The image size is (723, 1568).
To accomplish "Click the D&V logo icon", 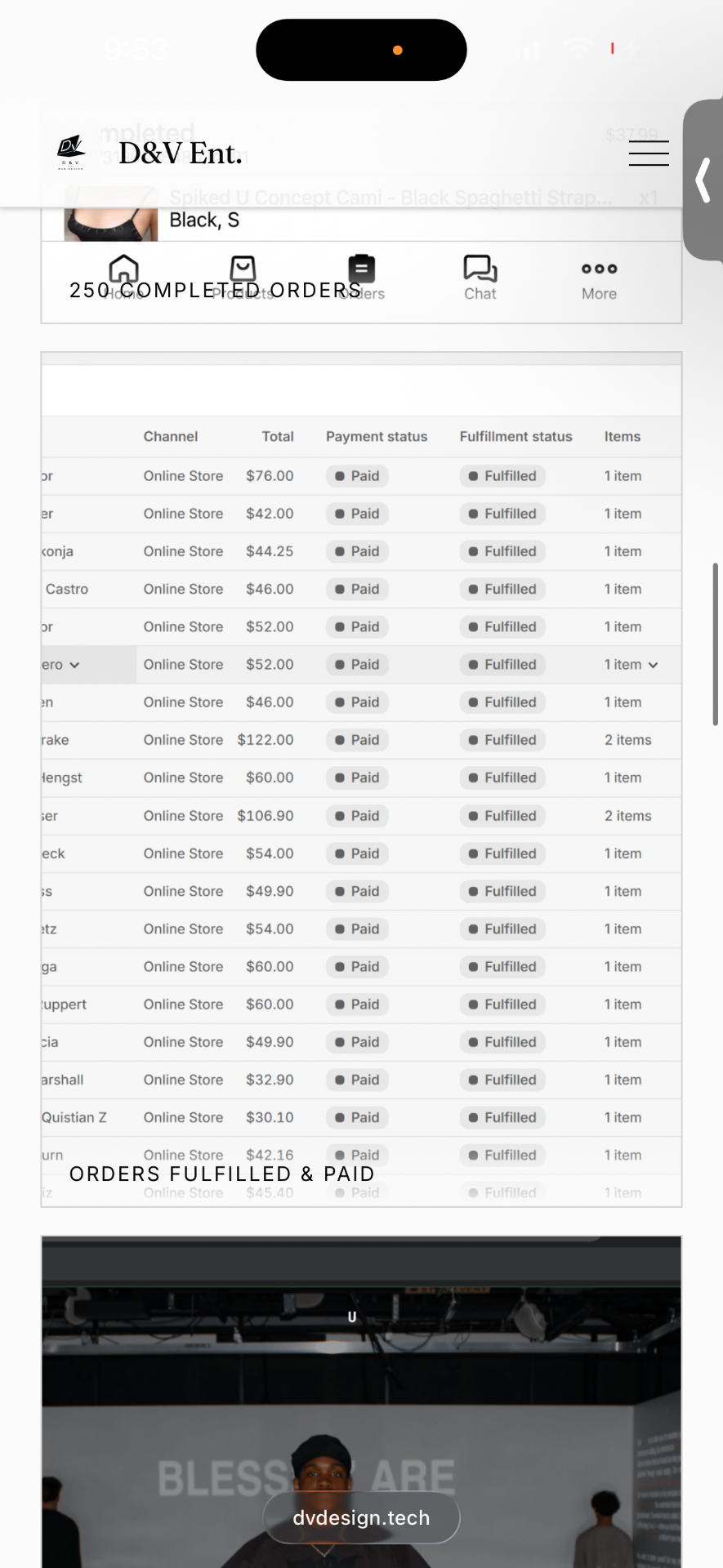I will pos(71,152).
